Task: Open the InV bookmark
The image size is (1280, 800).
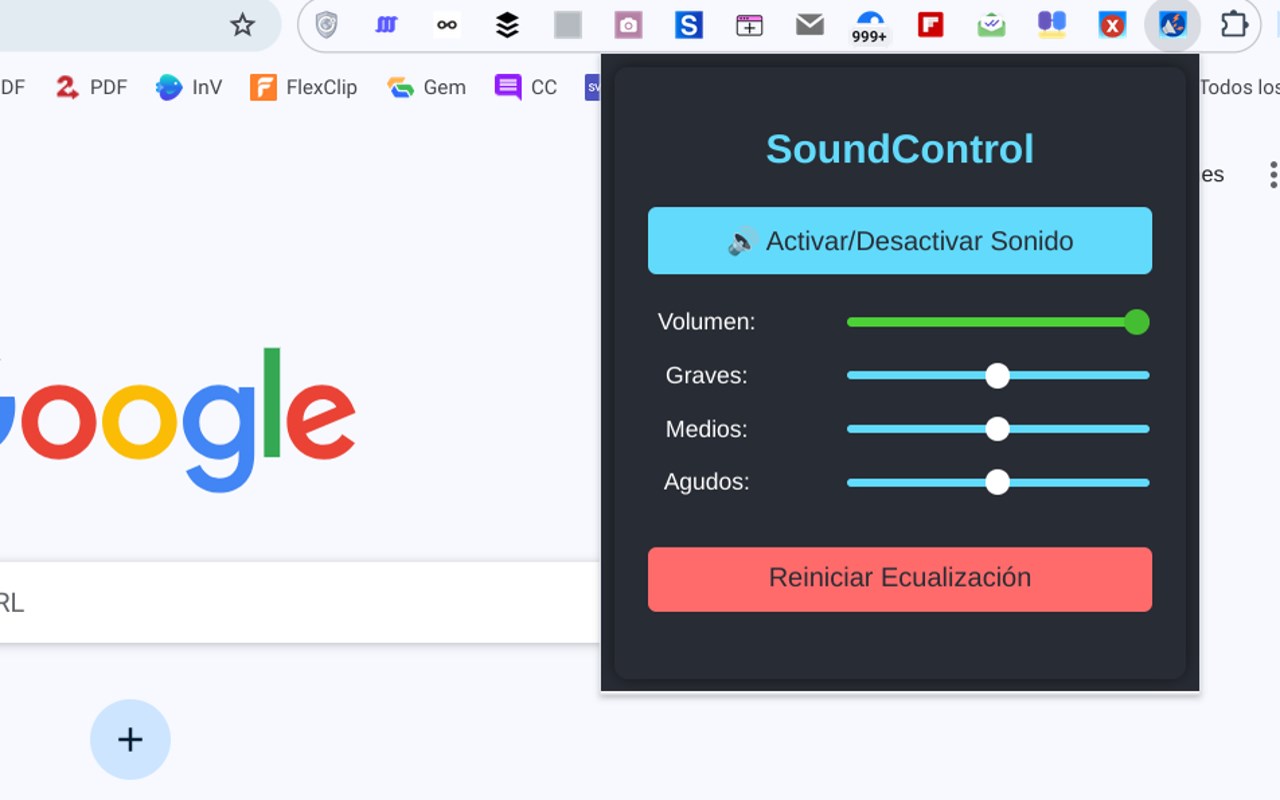Action: 189,87
